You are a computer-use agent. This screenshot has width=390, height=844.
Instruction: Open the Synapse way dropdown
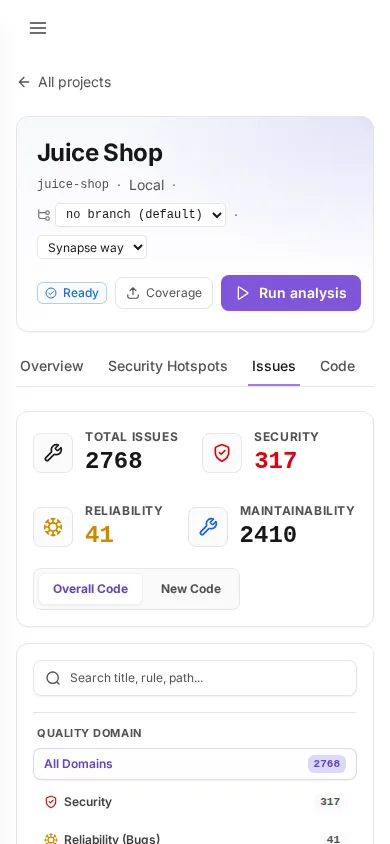[92, 248]
